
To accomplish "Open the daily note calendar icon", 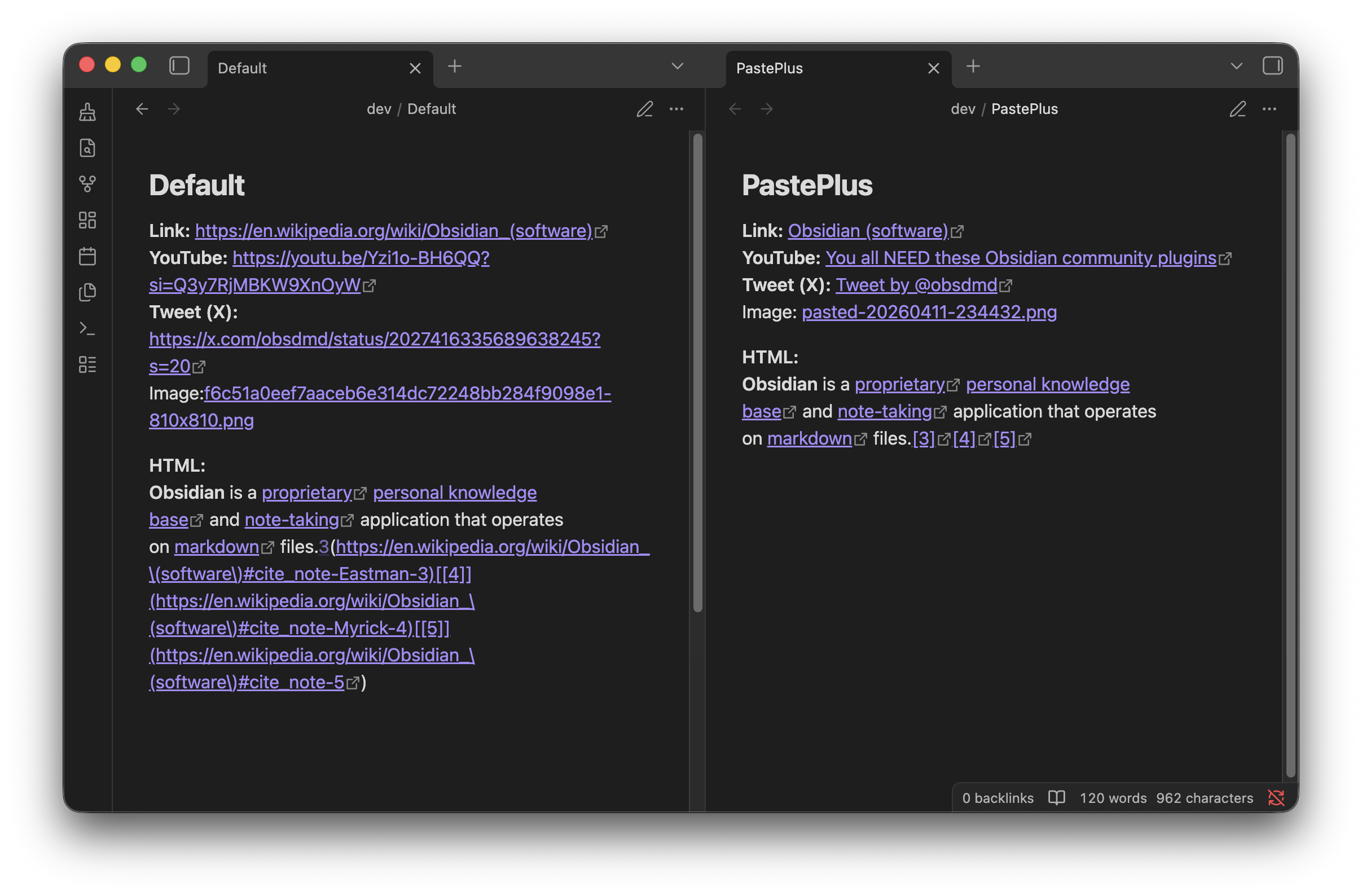I will coord(87,256).
